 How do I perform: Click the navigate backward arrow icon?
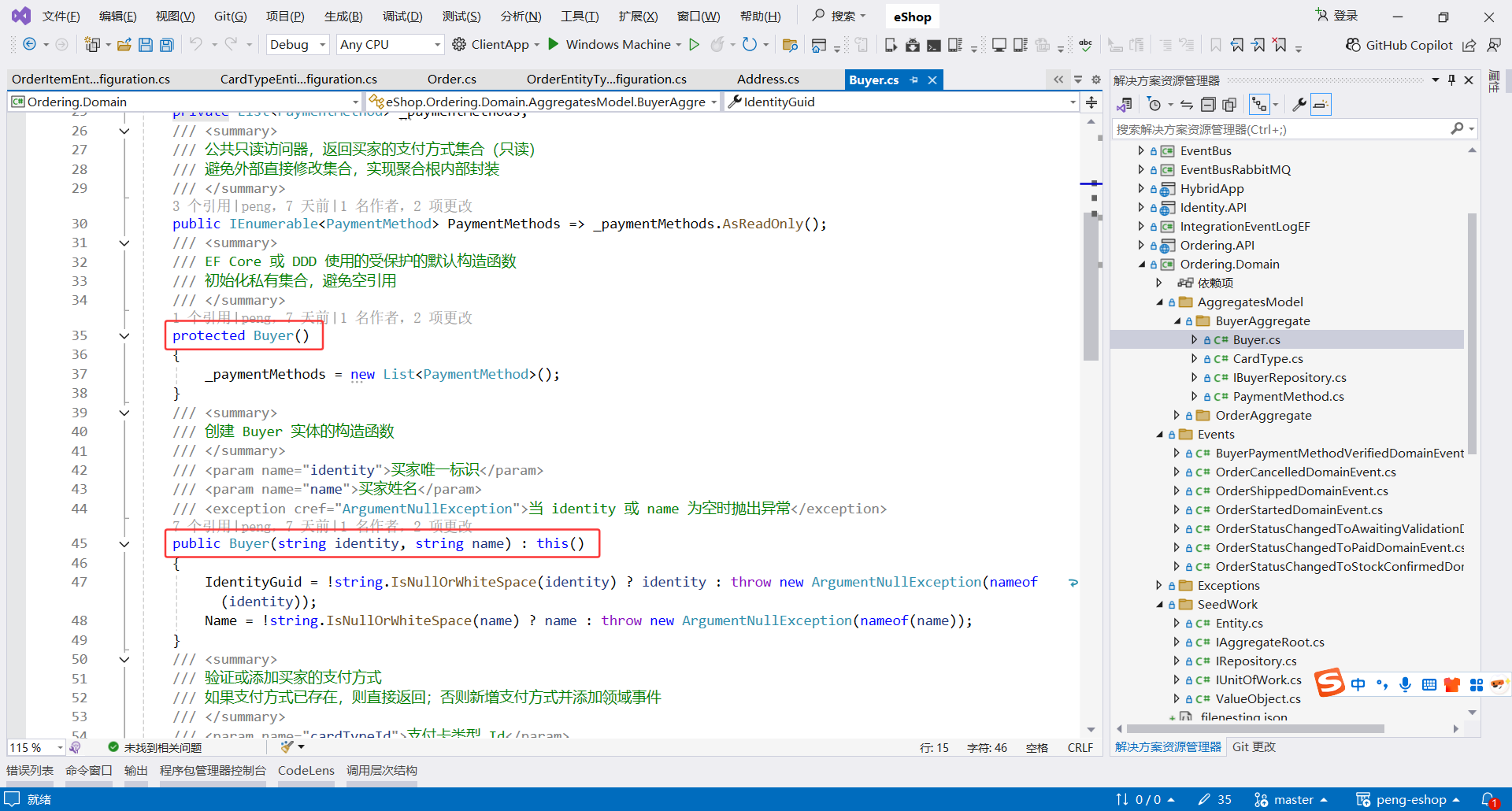click(x=29, y=45)
